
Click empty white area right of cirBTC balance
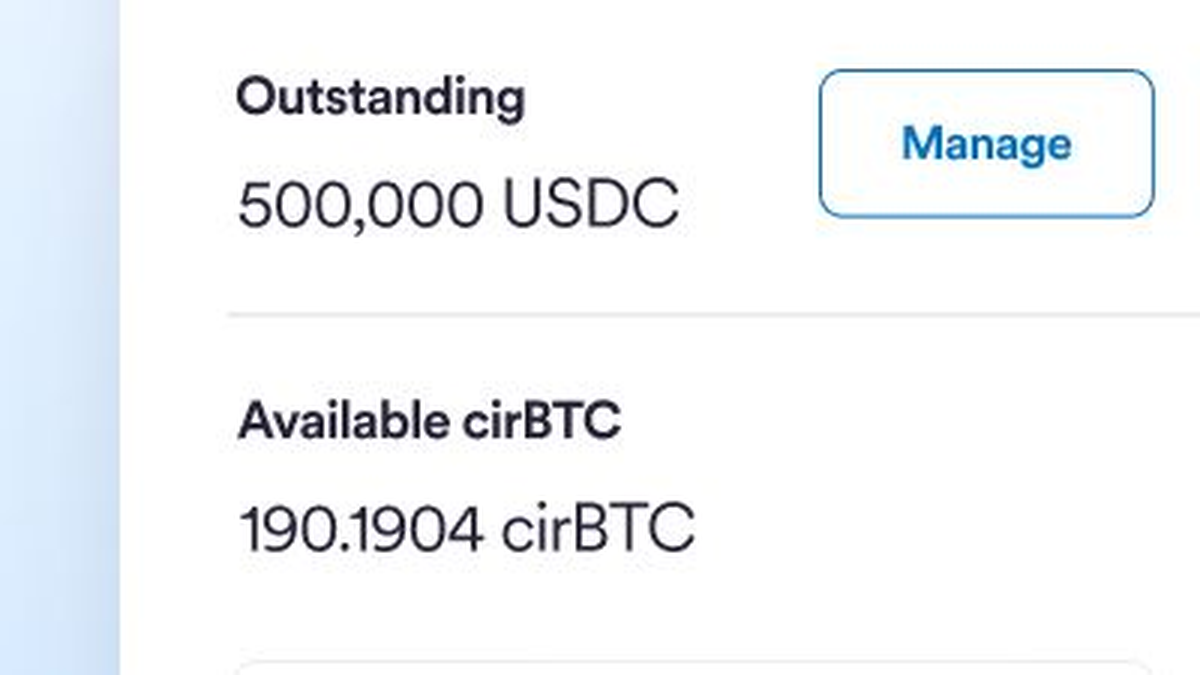pyautogui.click(x=940, y=529)
